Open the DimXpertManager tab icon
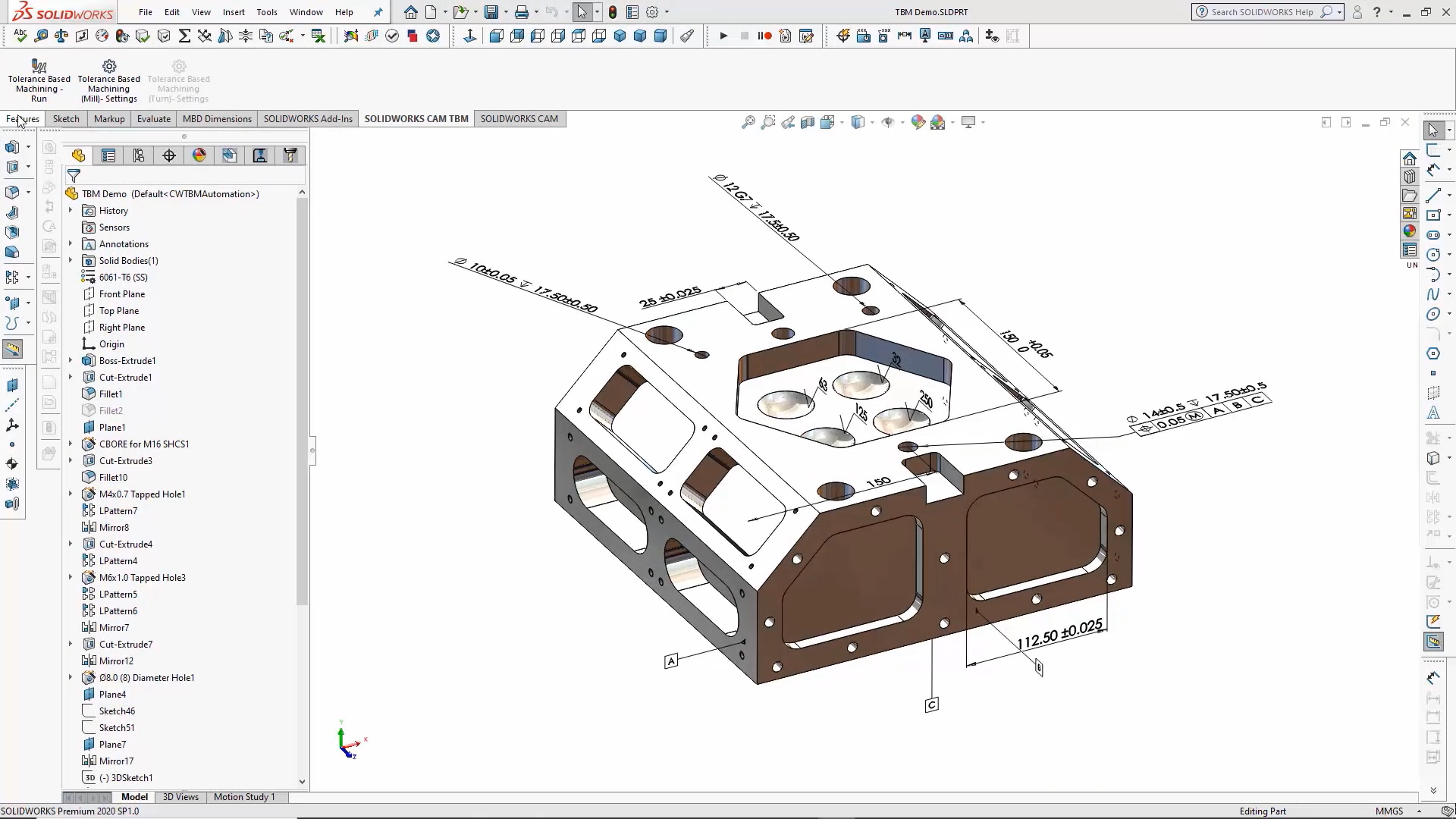1456x819 pixels. pyautogui.click(x=169, y=155)
